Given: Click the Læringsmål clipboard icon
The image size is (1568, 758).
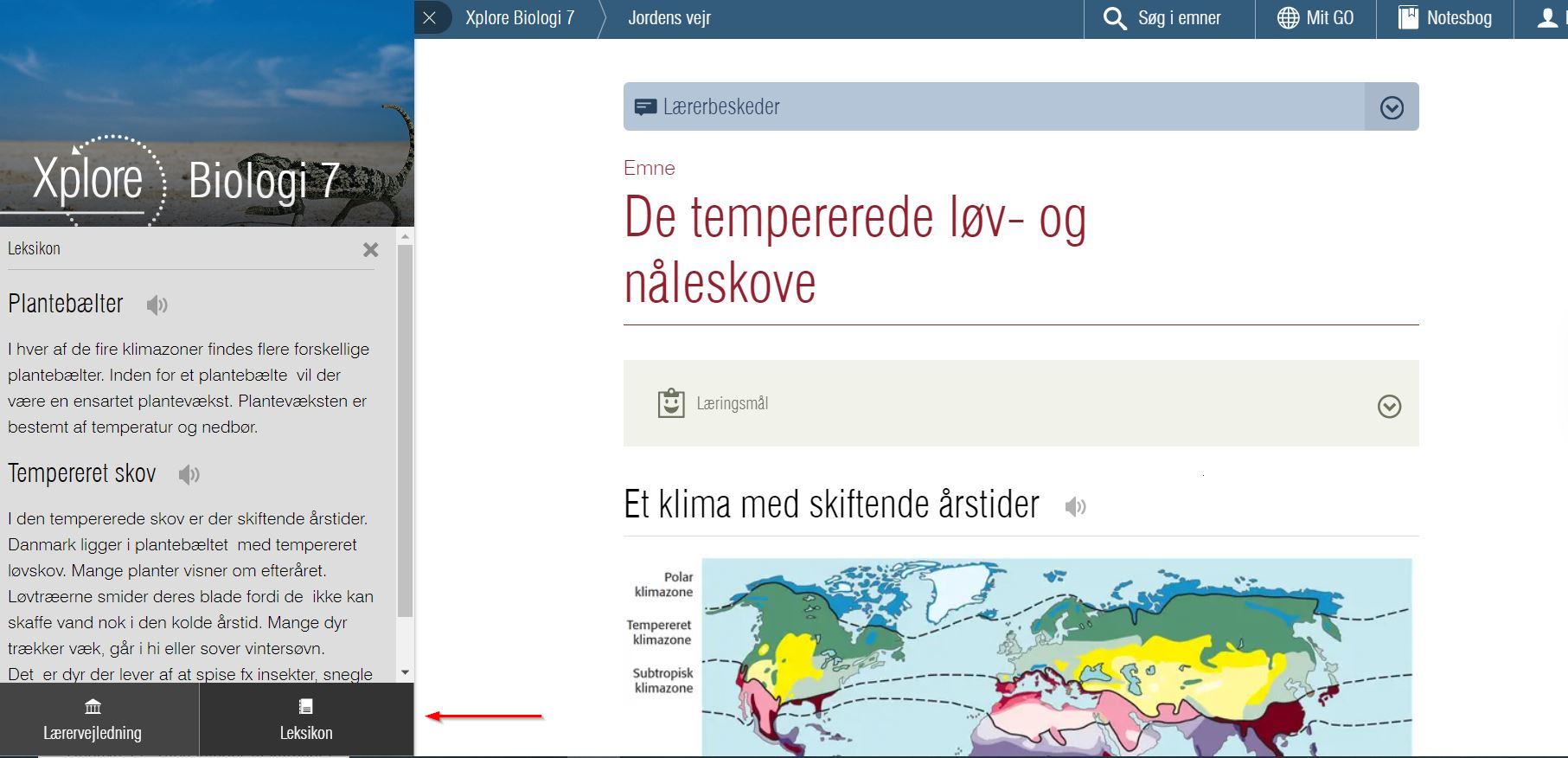Looking at the screenshot, I should click(x=671, y=403).
